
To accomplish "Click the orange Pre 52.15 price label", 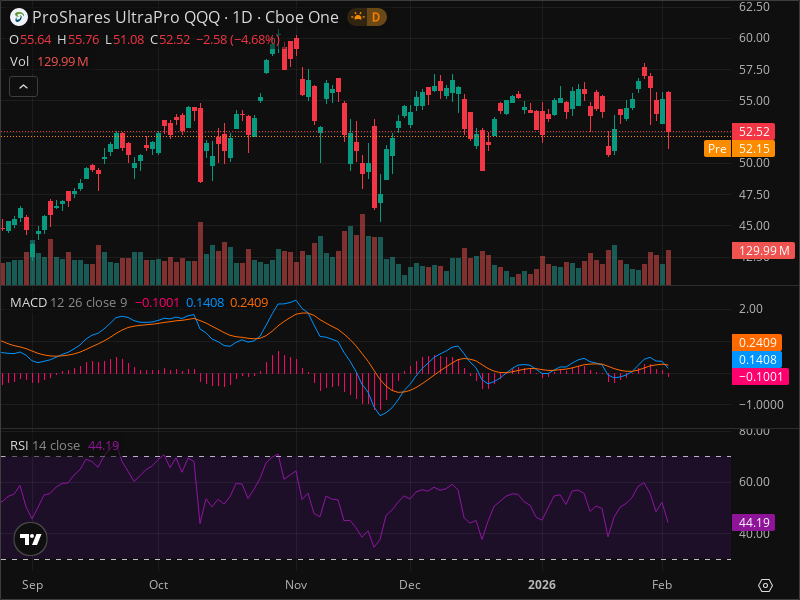I will (x=739, y=148).
